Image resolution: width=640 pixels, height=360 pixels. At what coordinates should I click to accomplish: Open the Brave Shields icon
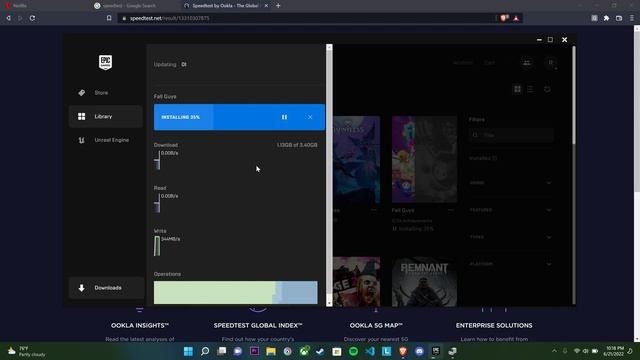coord(504,18)
